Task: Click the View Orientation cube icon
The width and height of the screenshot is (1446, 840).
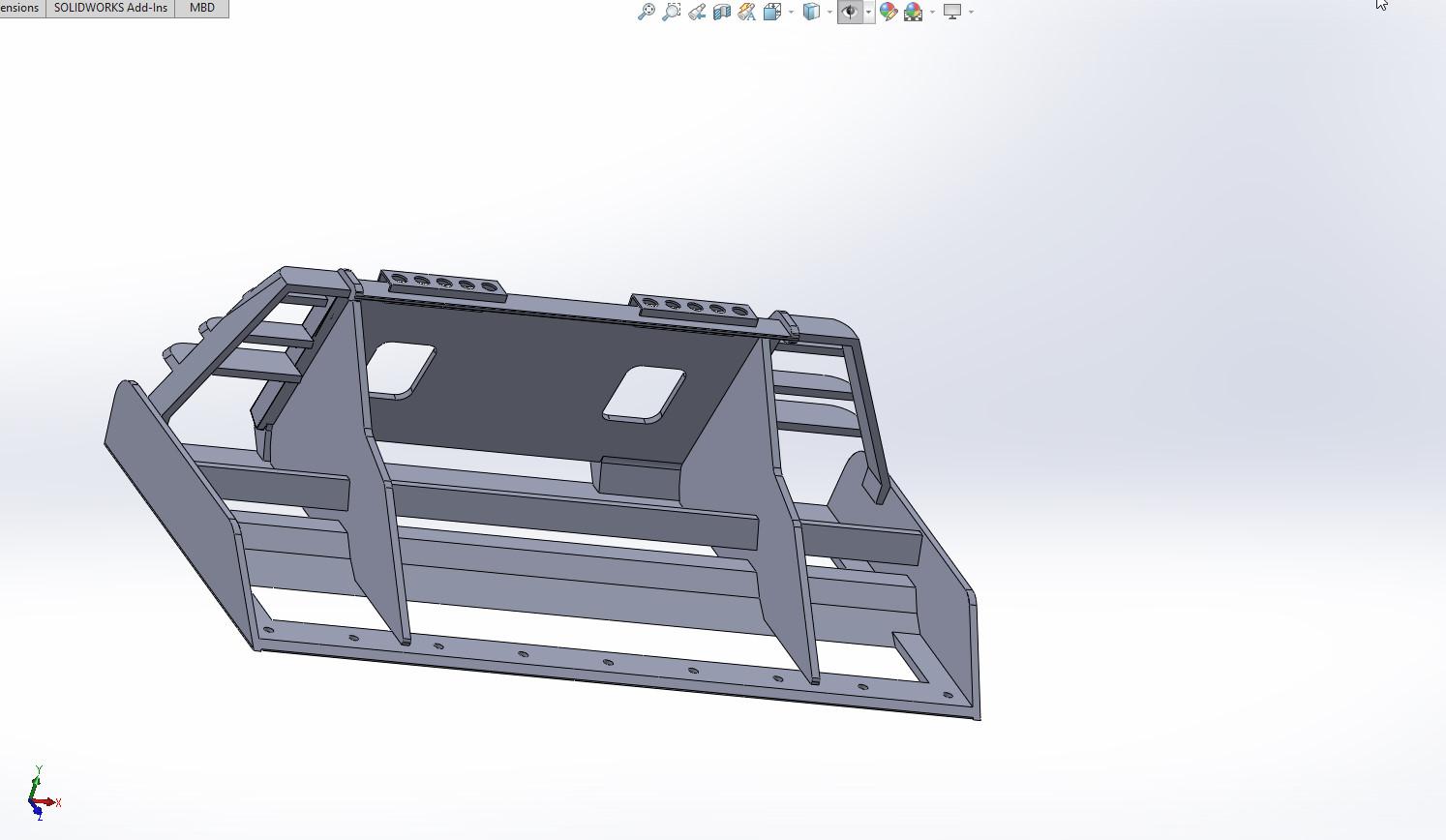Action: click(771, 12)
